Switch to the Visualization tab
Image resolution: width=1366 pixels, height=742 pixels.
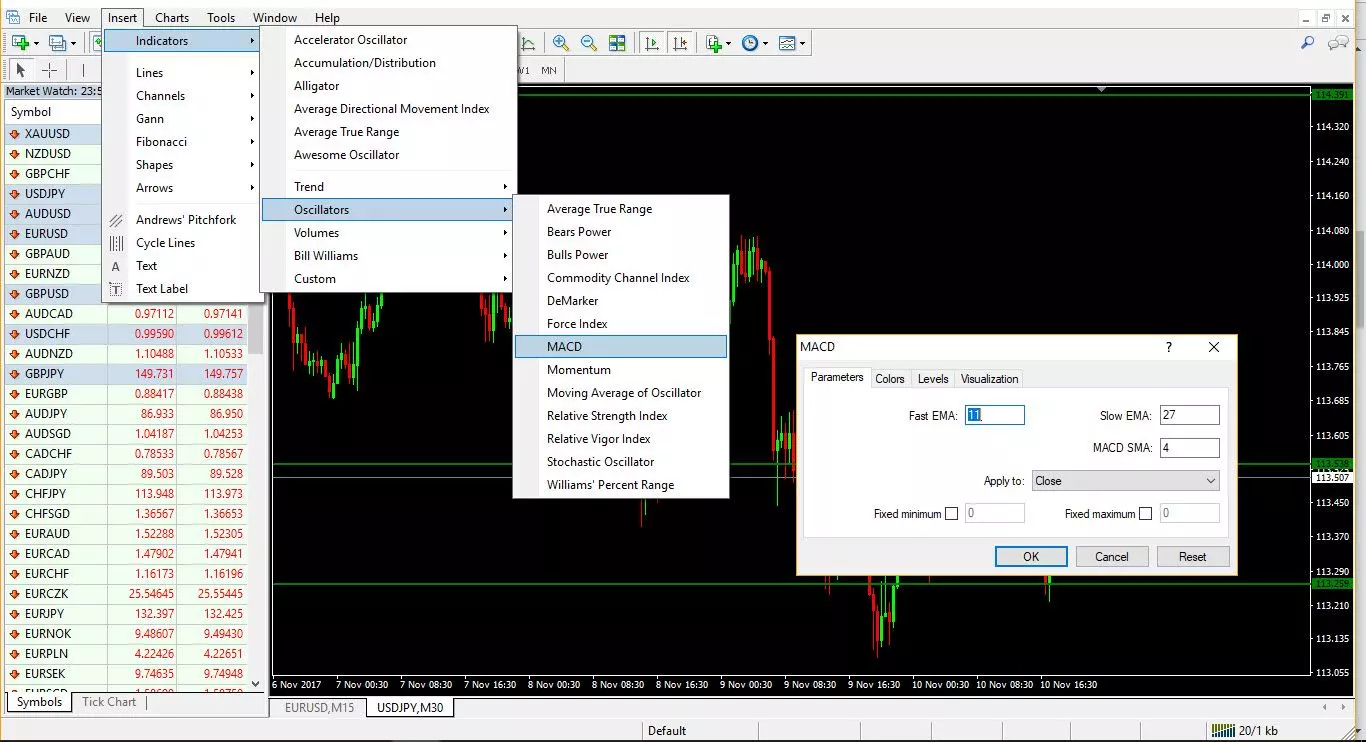pos(990,379)
